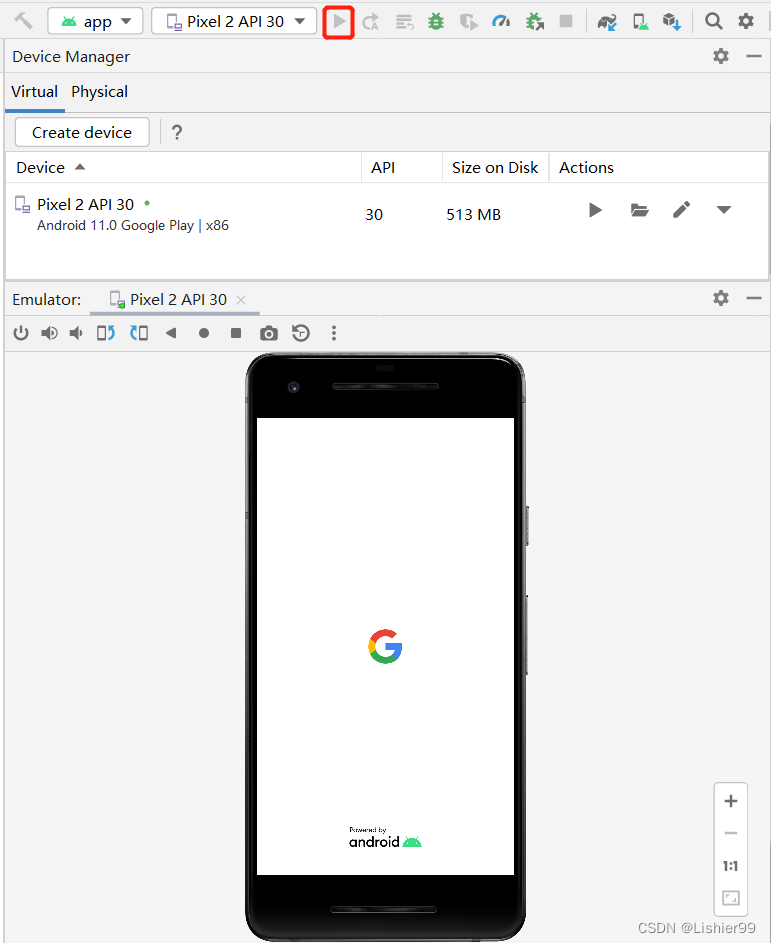
Task: Switch to the Virtual tab
Action: point(34,91)
